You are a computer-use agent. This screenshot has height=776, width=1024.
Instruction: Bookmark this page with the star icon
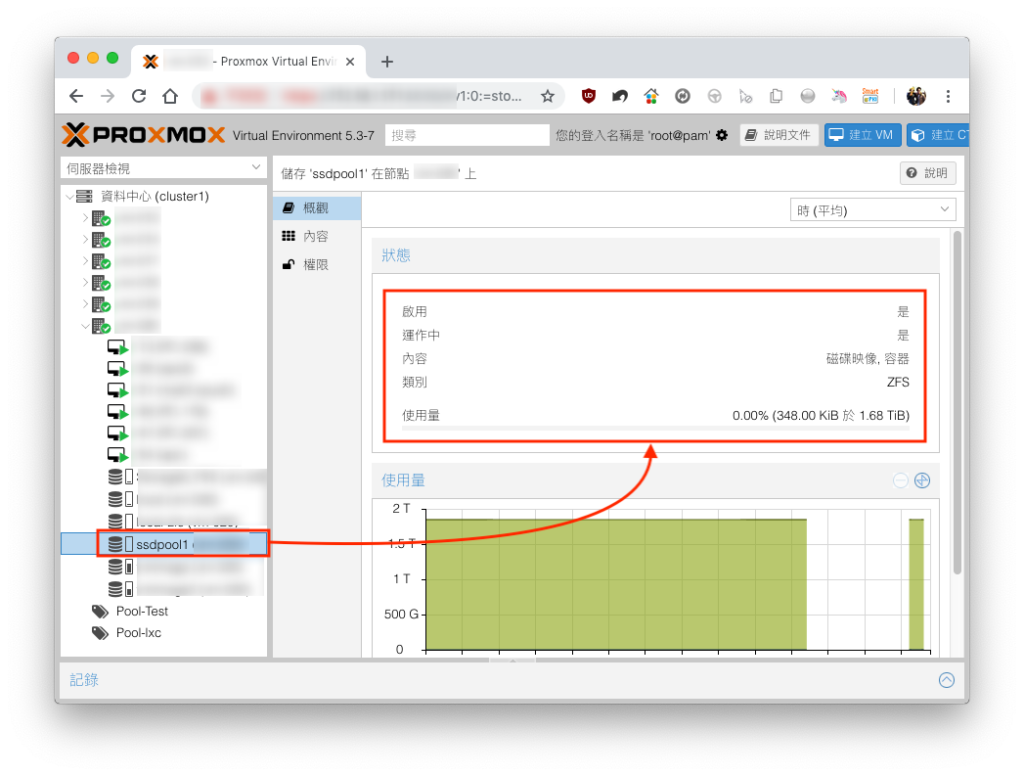click(547, 96)
